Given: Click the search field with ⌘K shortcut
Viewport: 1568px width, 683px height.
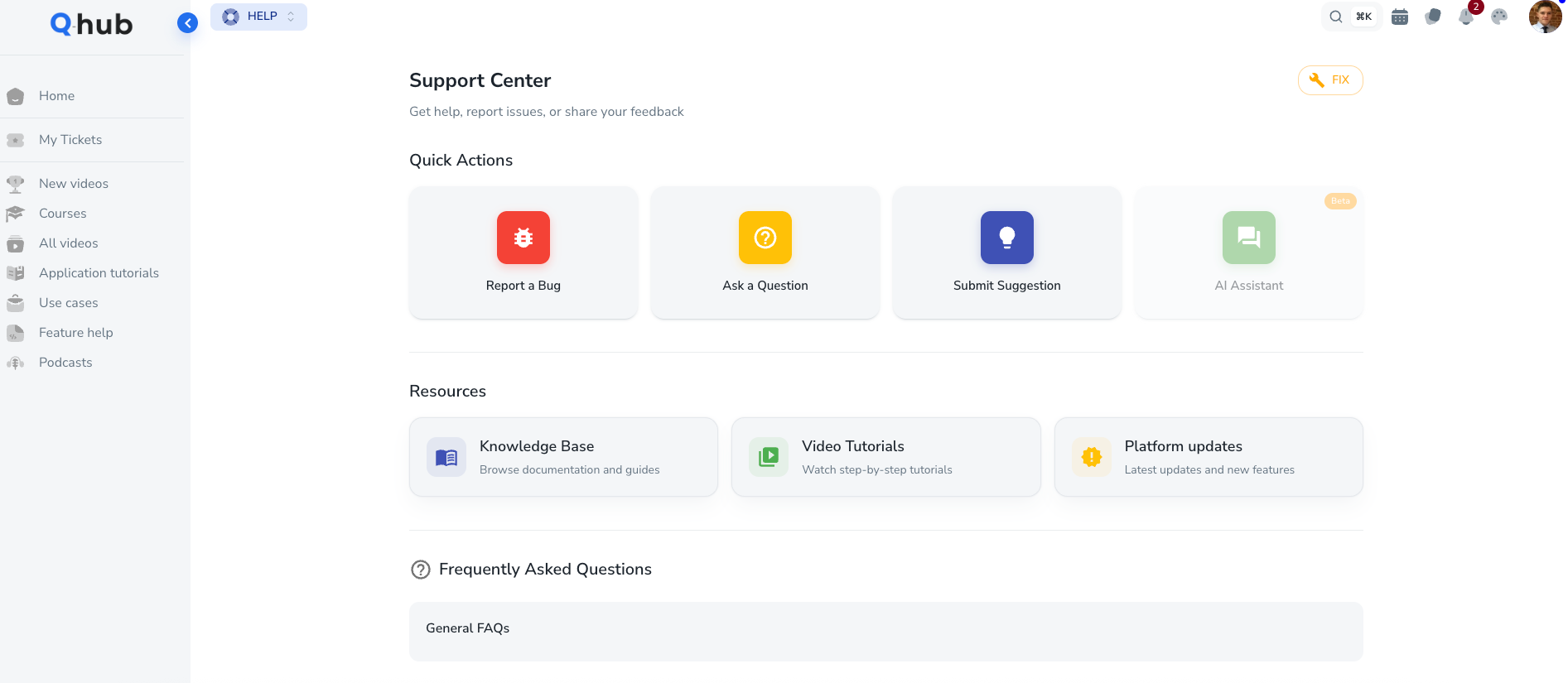Looking at the screenshot, I should coord(1351,17).
